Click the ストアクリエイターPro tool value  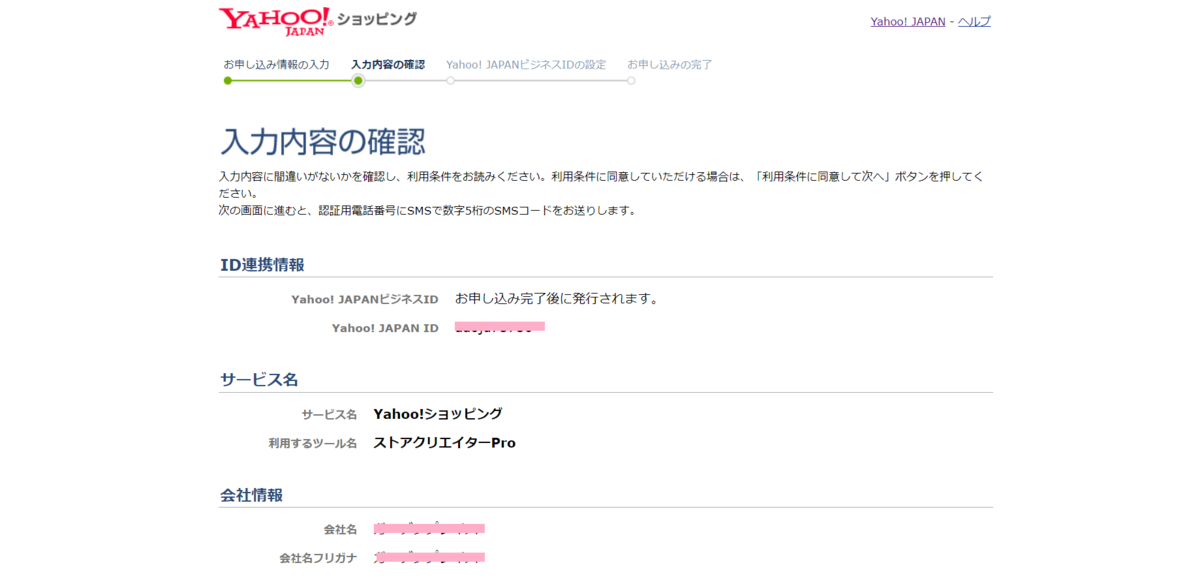coord(445,443)
